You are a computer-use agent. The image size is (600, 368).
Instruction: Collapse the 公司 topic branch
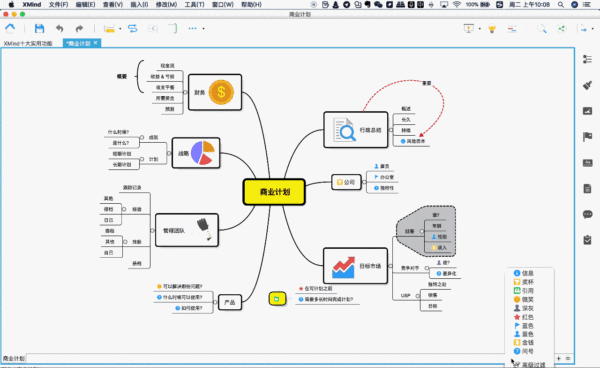[364, 182]
